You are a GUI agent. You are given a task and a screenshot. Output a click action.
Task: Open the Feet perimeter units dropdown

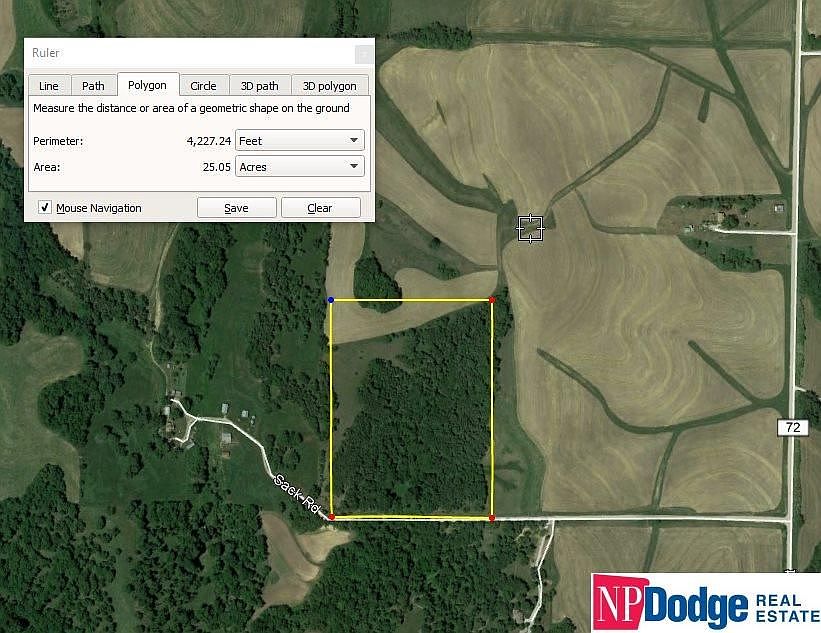[299, 140]
